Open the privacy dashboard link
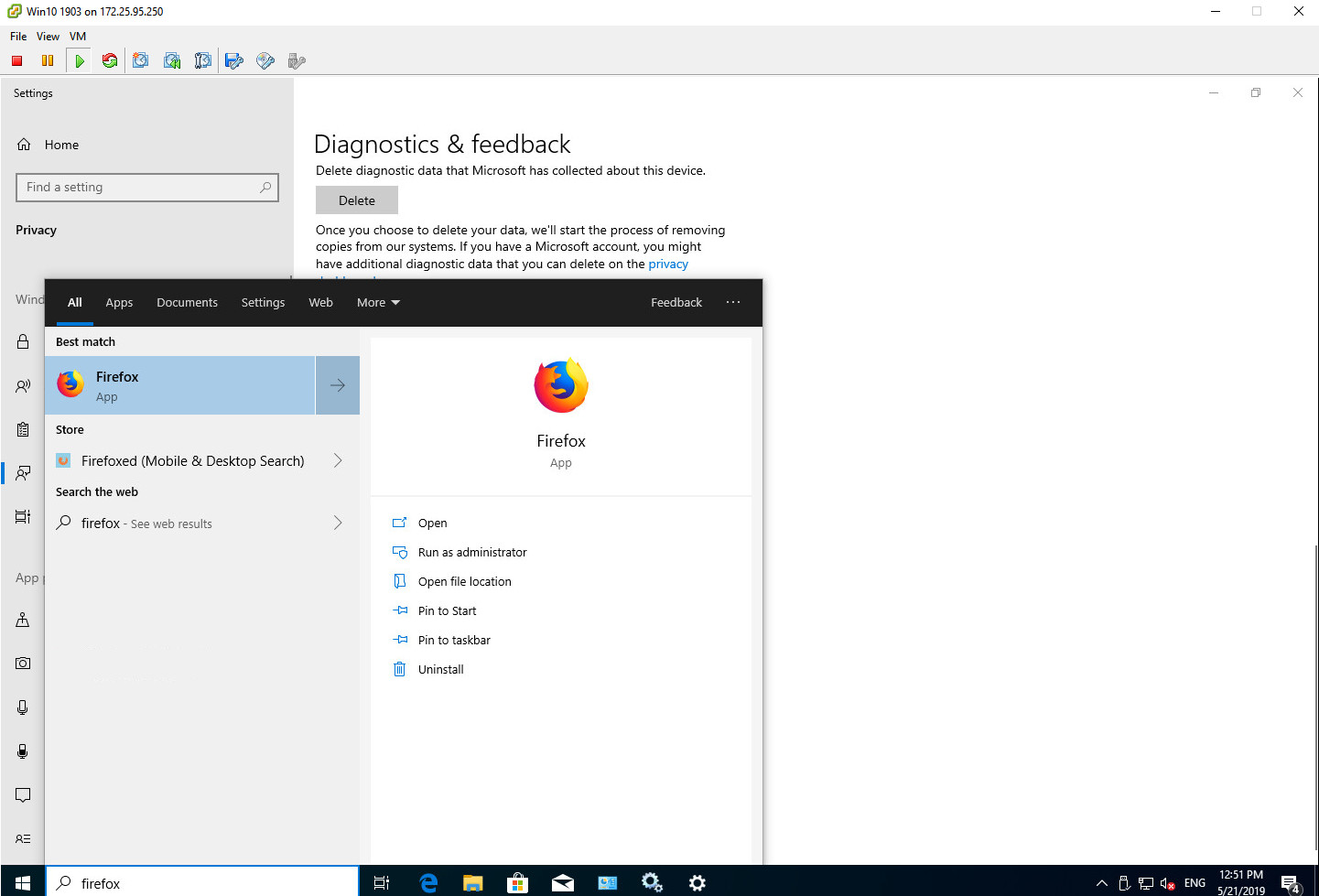 [x=668, y=264]
